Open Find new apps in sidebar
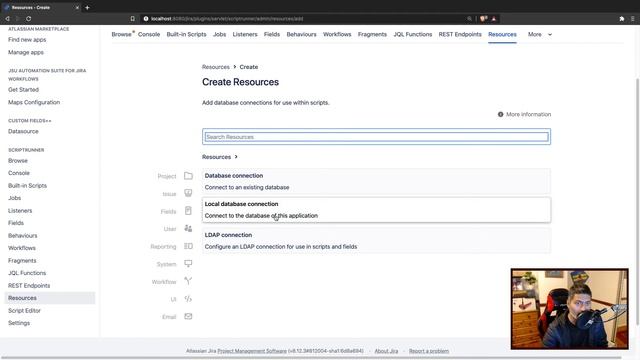 point(27,40)
